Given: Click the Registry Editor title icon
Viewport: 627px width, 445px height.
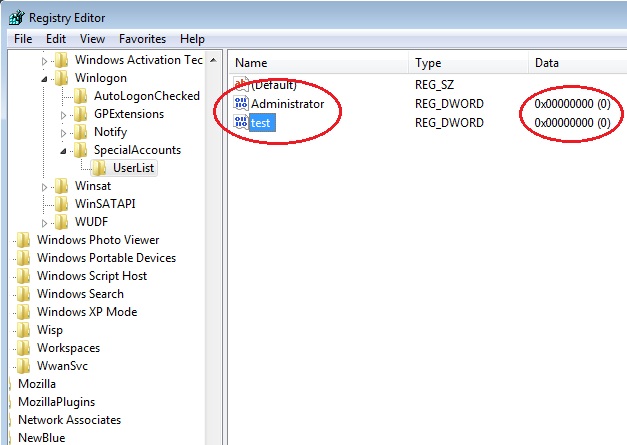Looking at the screenshot, I should tap(17, 18).
